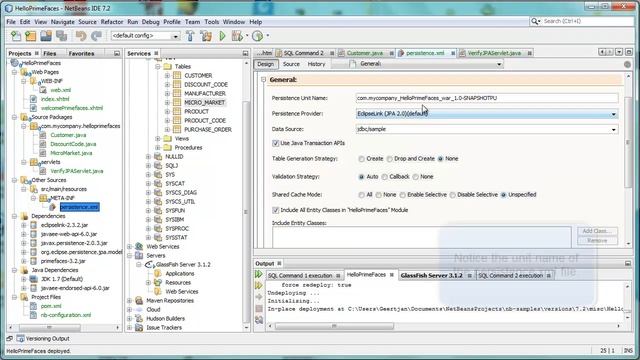The height and width of the screenshot is (360, 640).
Task: Click the Open Project toolbar icon
Action: [x=46, y=36]
